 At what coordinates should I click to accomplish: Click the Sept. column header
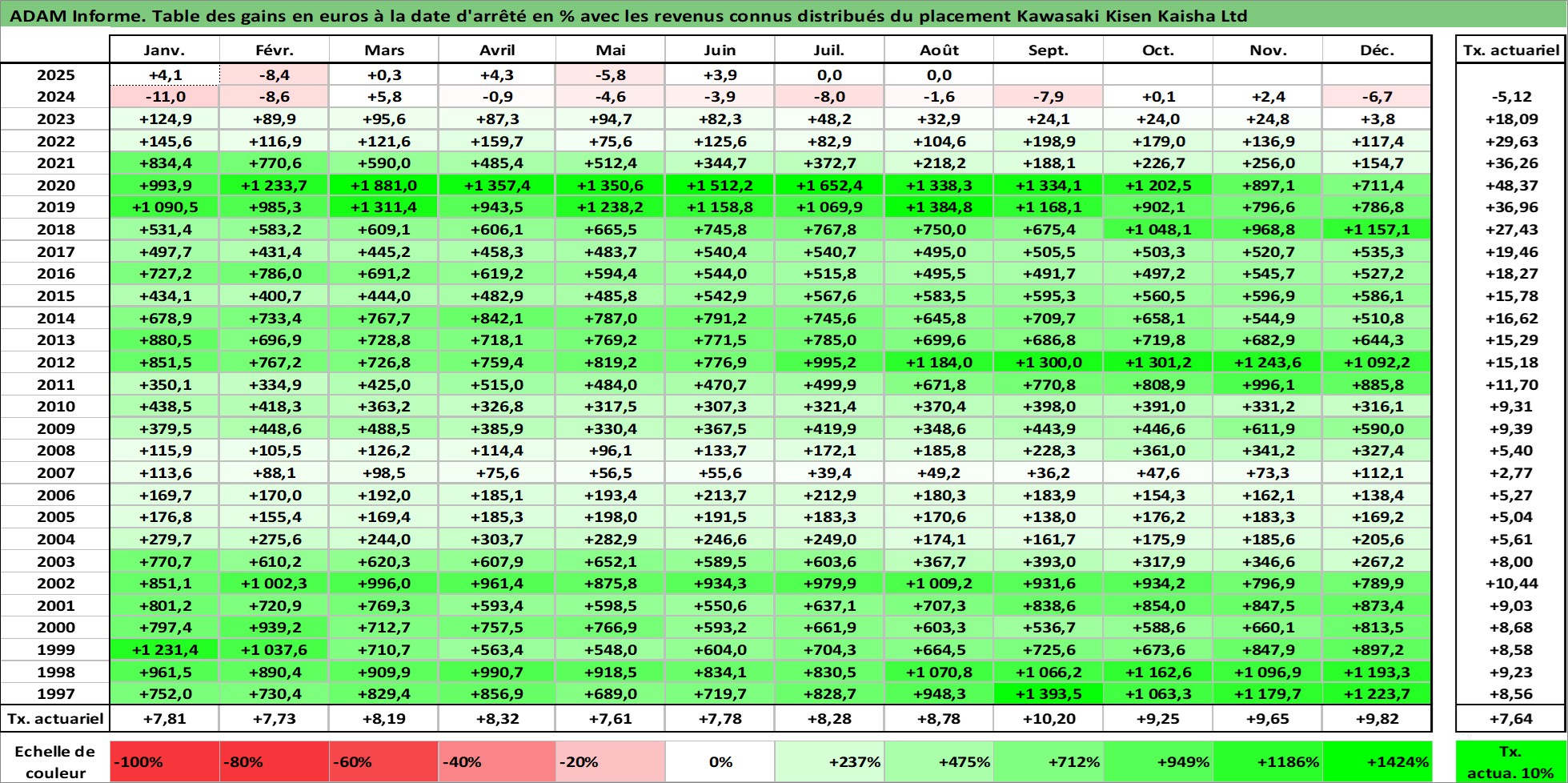click(1049, 50)
